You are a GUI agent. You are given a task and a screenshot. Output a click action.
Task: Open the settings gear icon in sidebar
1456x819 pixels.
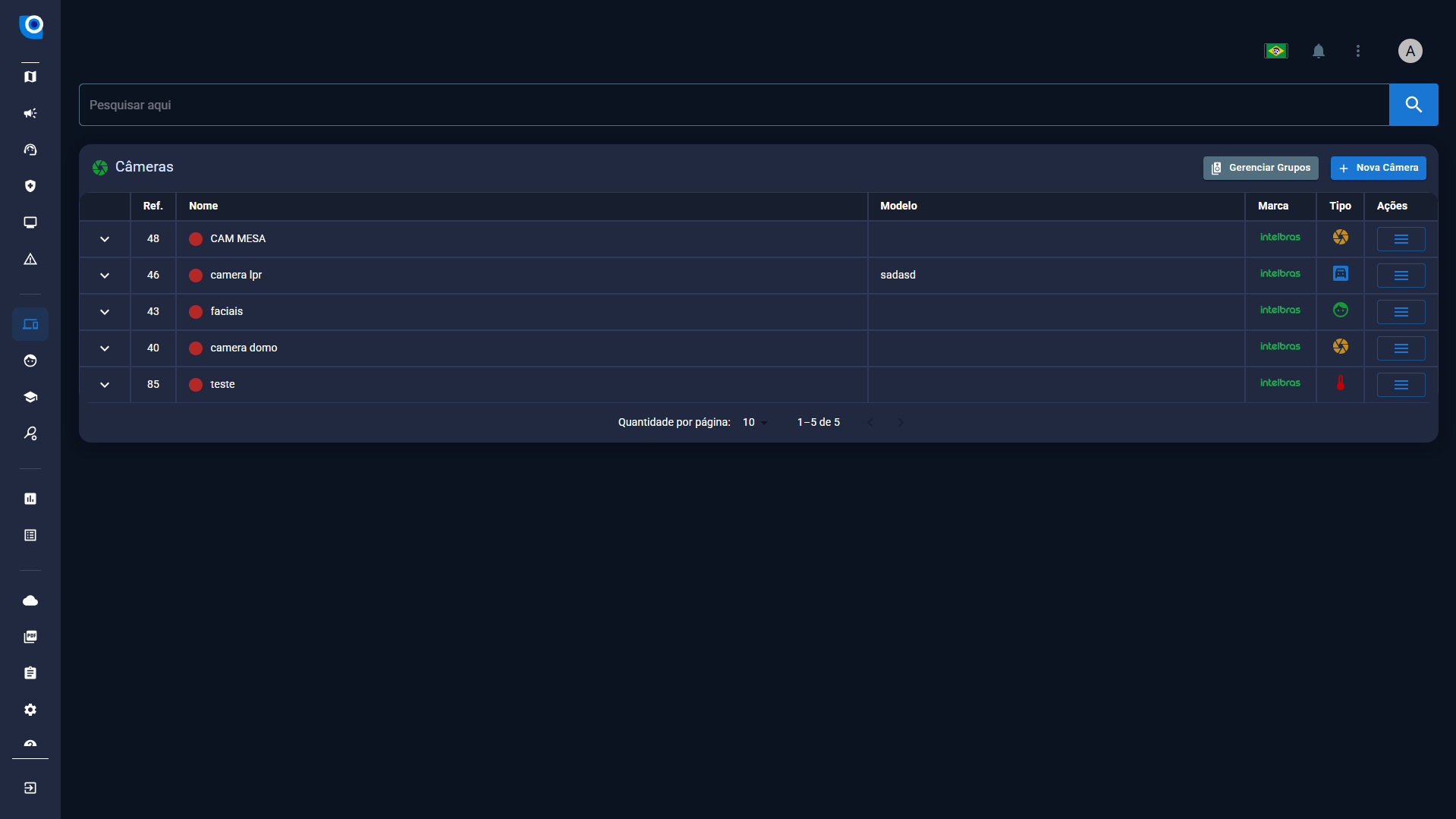click(30, 710)
